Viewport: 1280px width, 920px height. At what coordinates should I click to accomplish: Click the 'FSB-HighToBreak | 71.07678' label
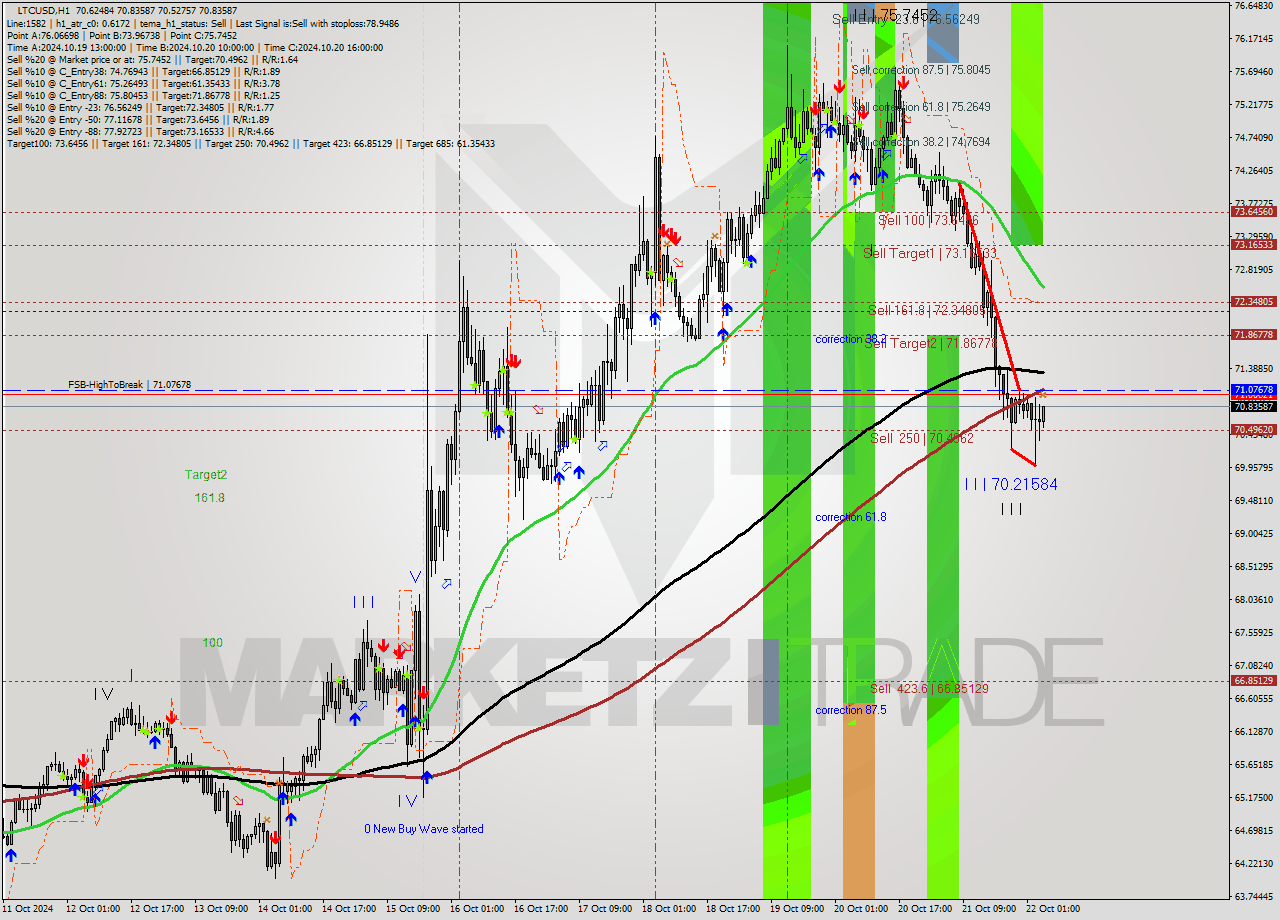129,384
